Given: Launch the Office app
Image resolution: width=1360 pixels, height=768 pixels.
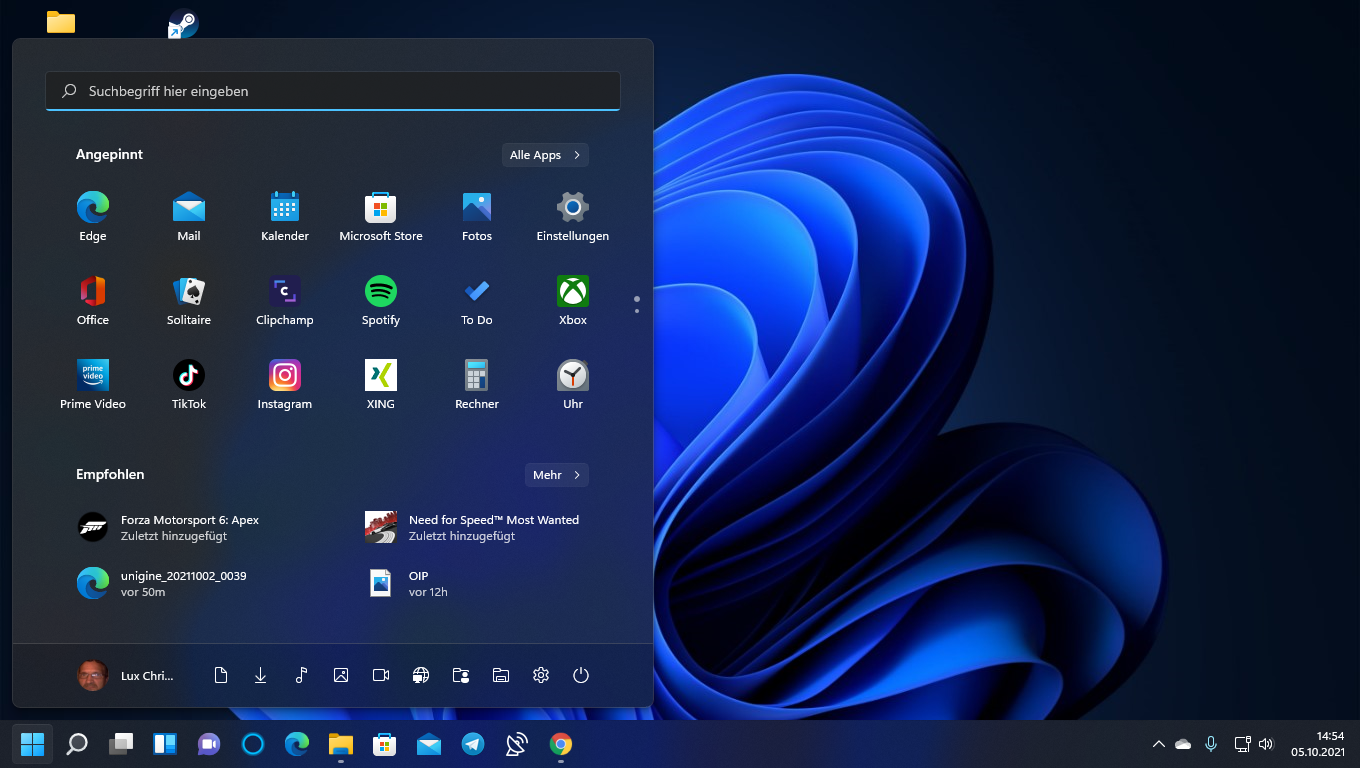Looking at the screenshot, I should pyautogui.click(x=93, y=301).
